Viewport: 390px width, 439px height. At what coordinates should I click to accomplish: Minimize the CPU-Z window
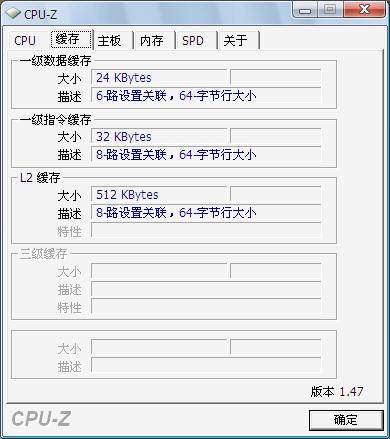305,10
